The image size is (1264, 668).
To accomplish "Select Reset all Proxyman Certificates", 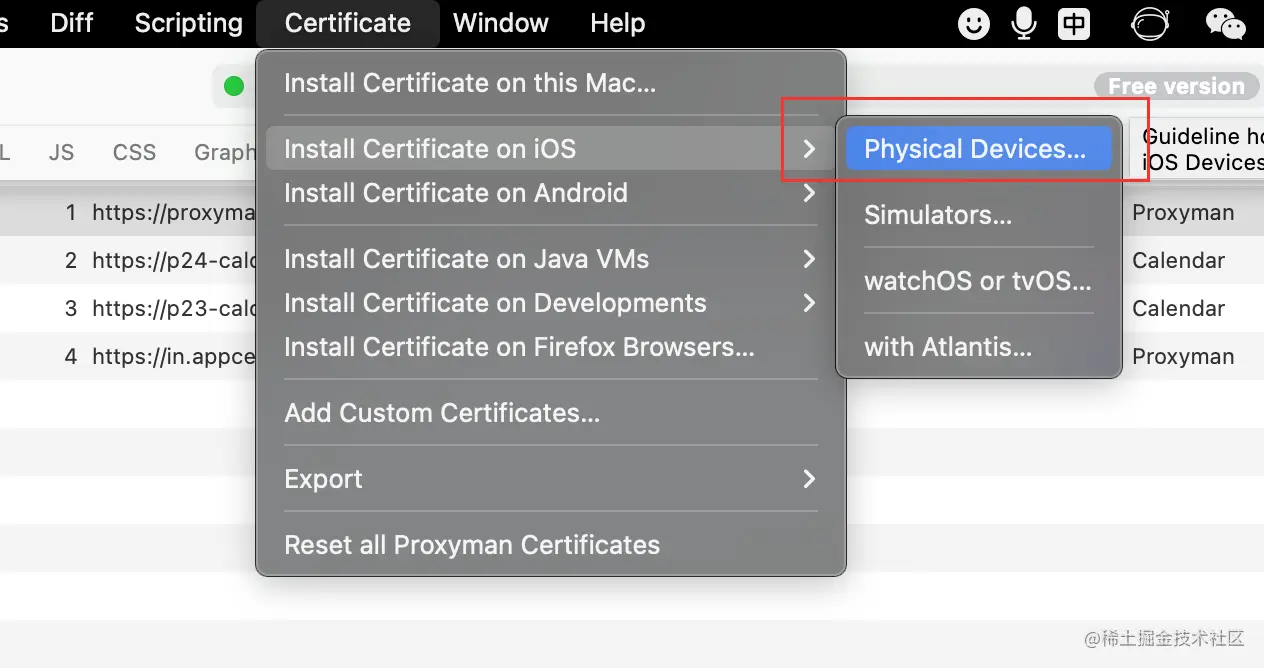I will (472, 545).
